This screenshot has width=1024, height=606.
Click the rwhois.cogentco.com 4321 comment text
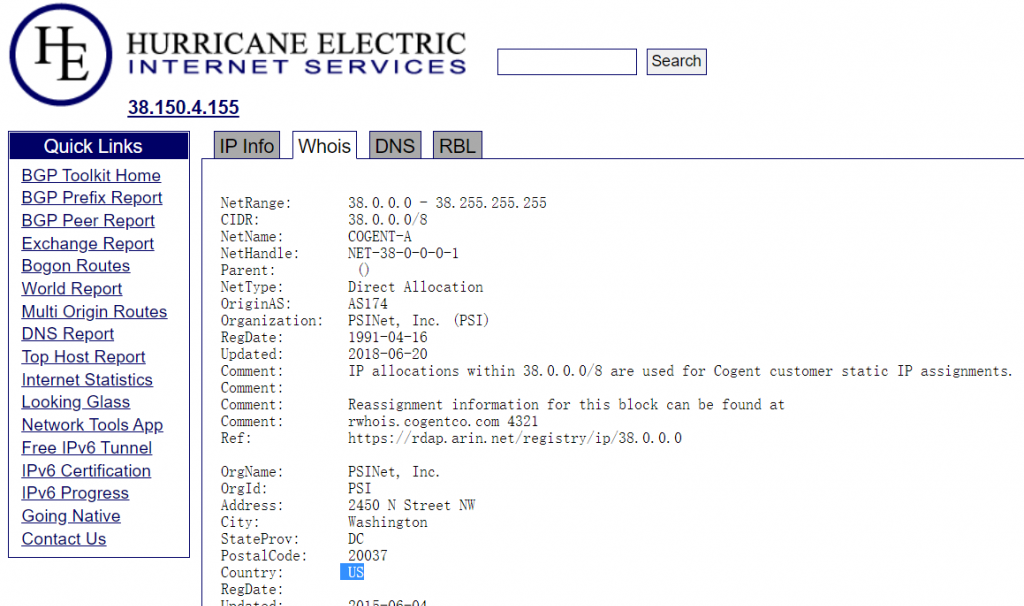[x=443, y=421]
